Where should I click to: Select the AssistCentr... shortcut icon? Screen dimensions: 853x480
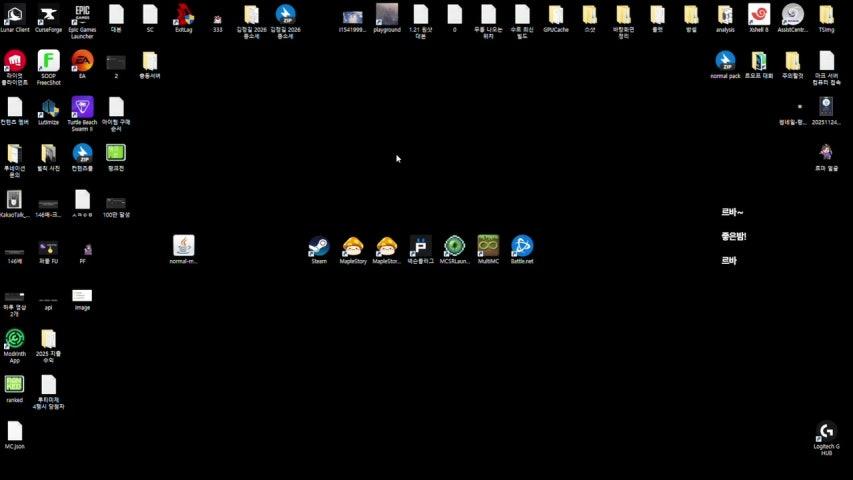793,15
